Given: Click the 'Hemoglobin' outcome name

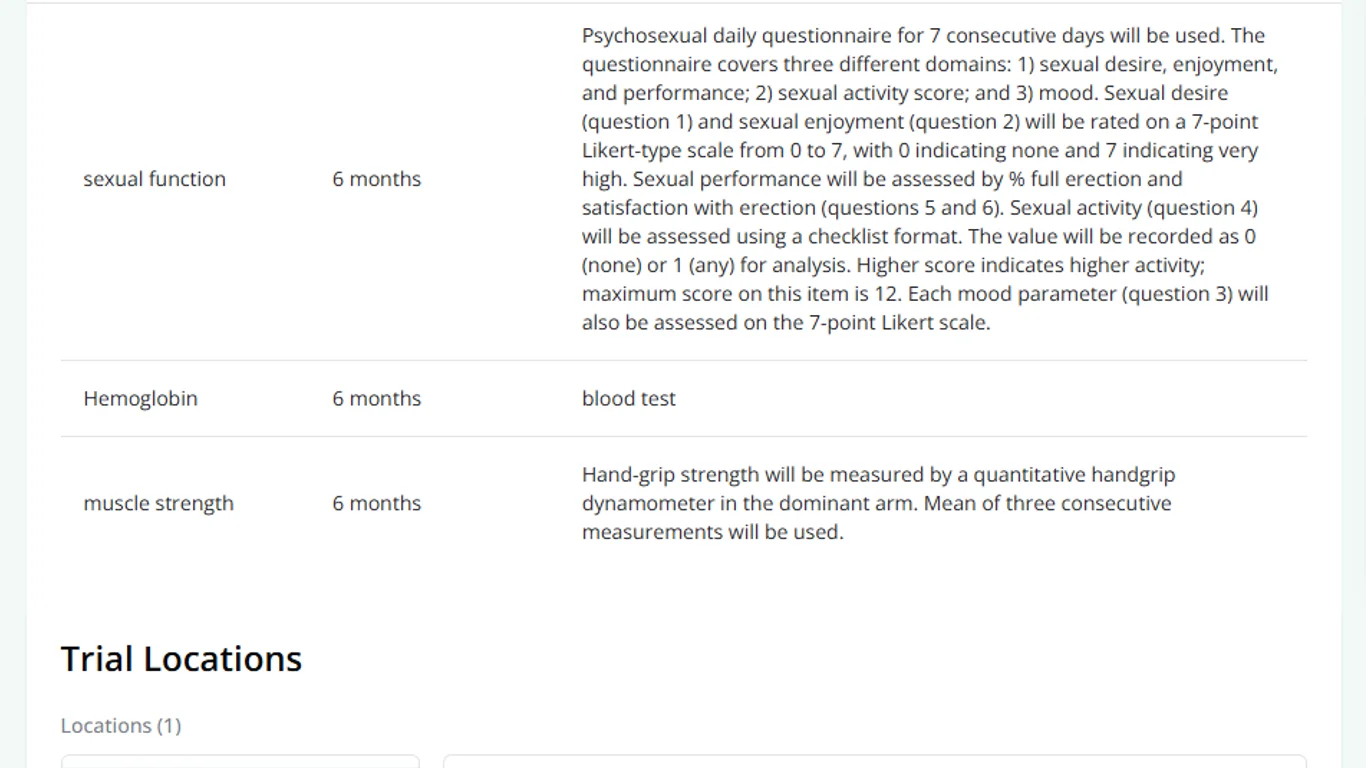Looking at the screenshot, I should (140, 398).
